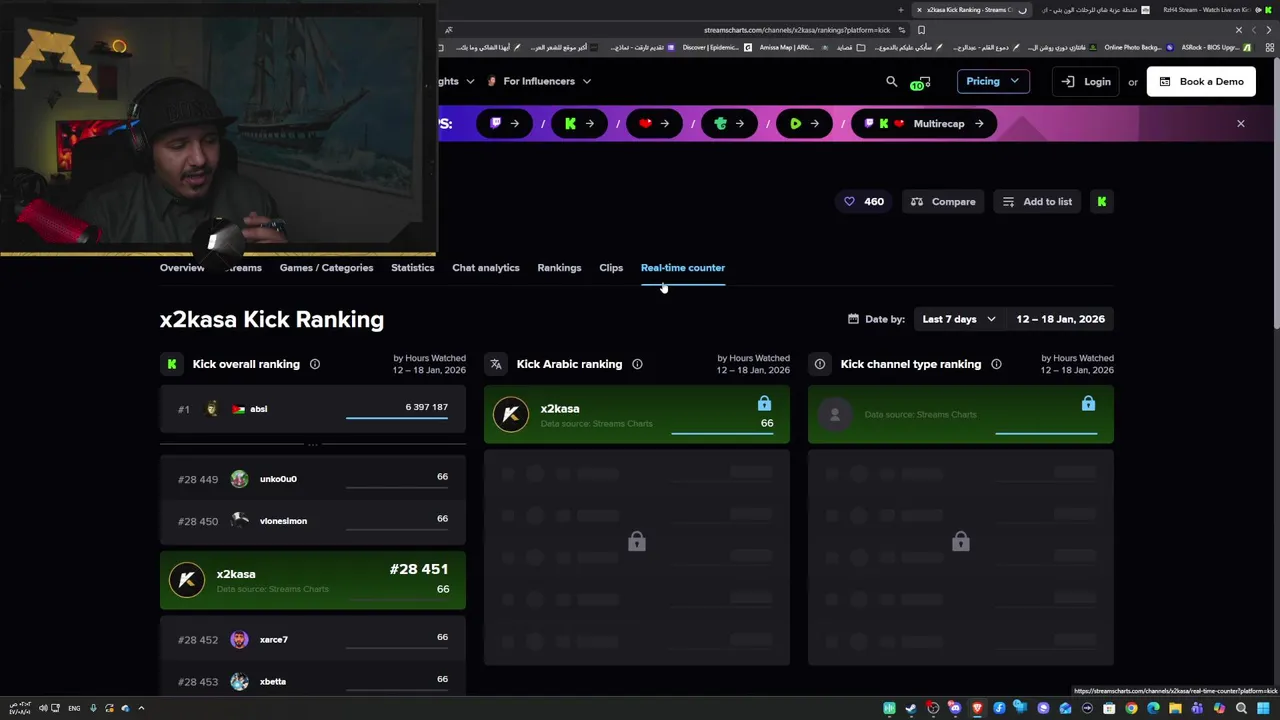This screenshot has height=720, width=1280.
Task: Click the heart 460 favorites button
Action: click(864, 202)
